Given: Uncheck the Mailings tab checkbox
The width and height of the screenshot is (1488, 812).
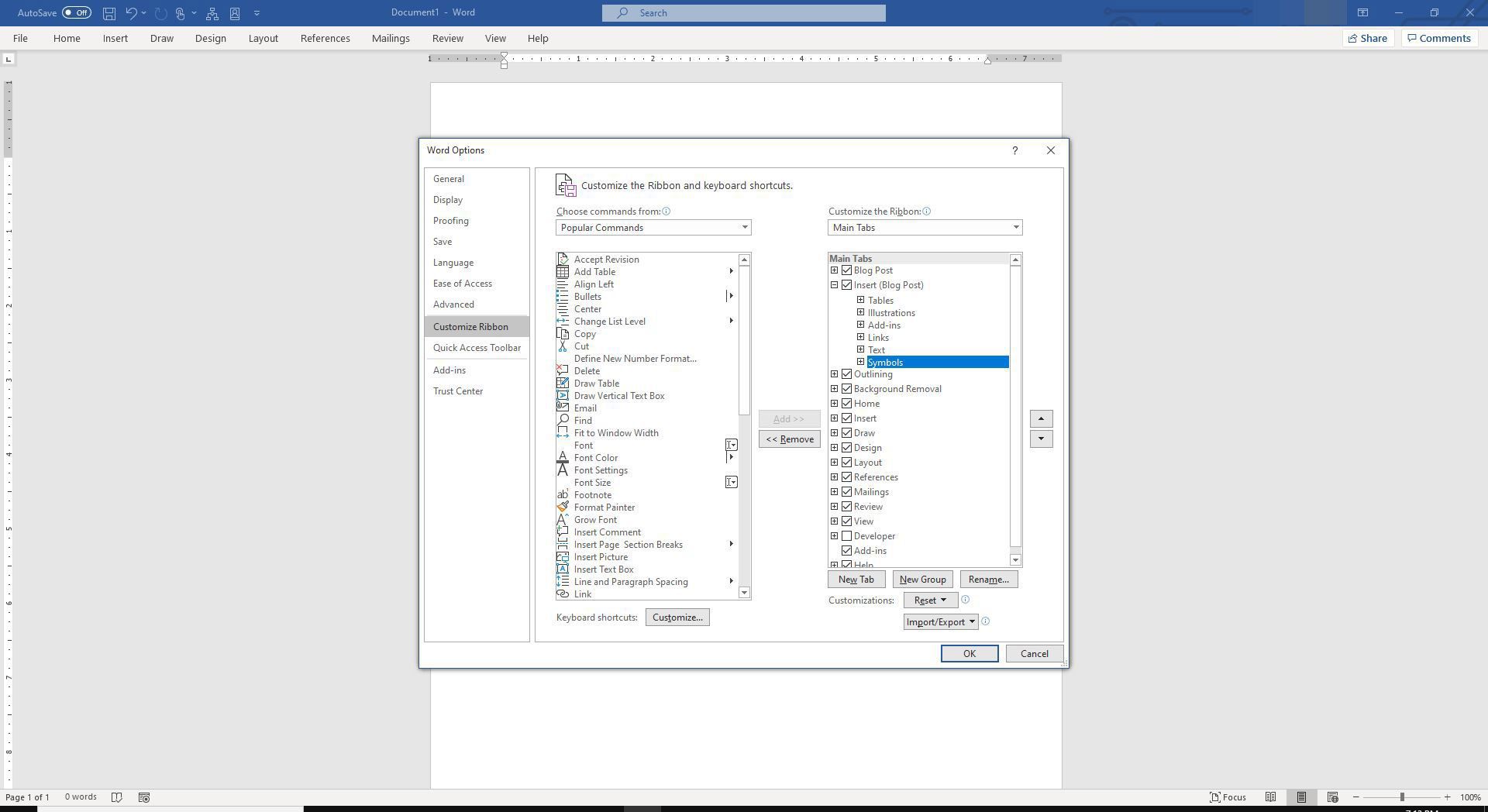Looking at the screenshot, I should click(x=846, y=492).
